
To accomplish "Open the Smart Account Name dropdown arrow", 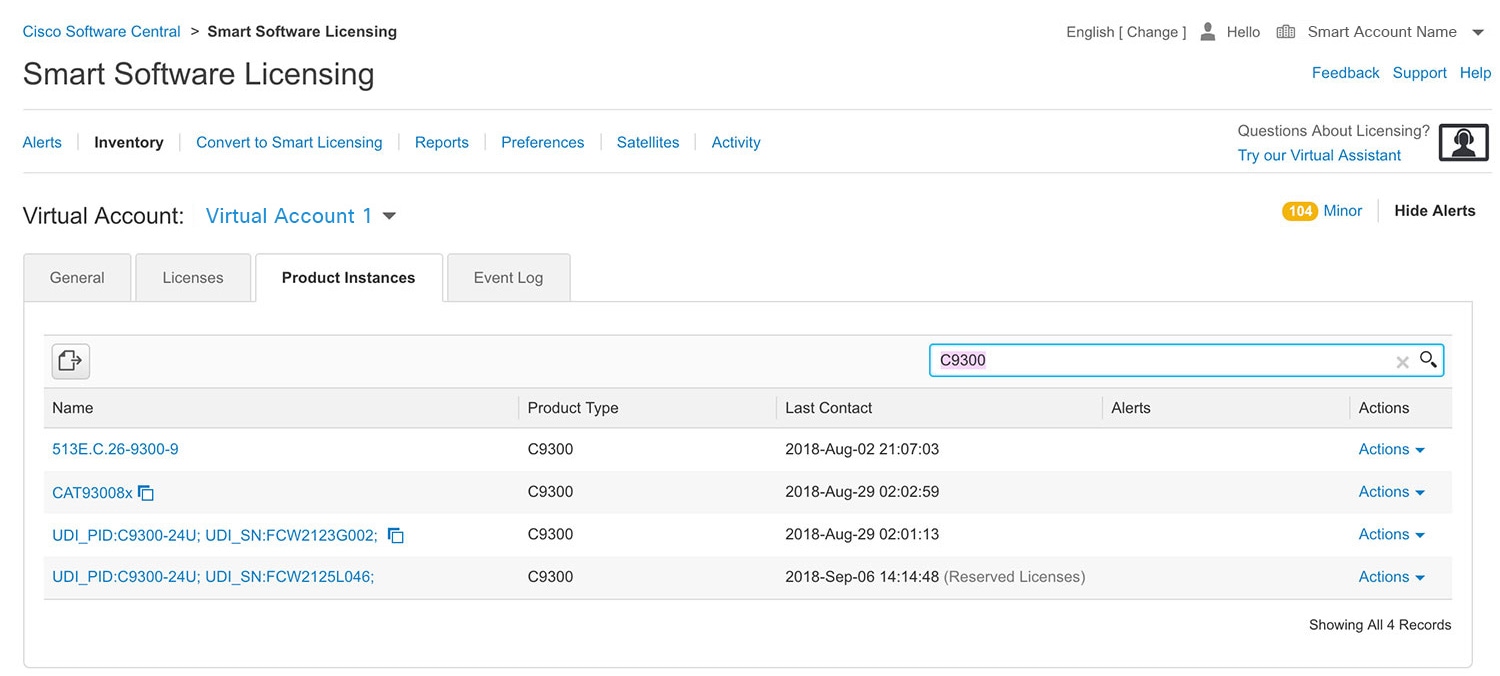I will (1478, 33).
